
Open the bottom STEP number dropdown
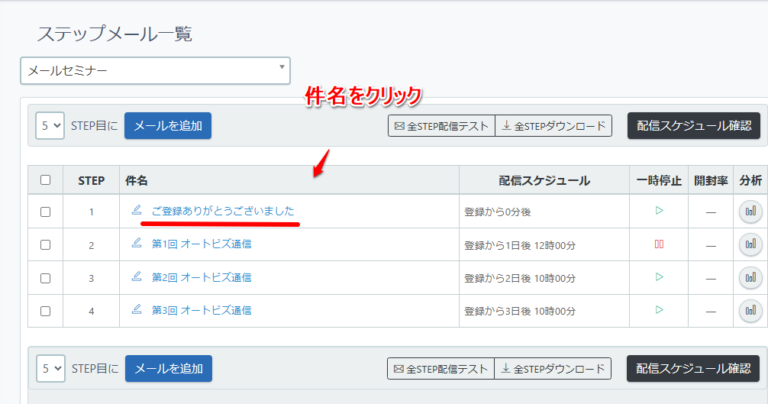point(50,368)
